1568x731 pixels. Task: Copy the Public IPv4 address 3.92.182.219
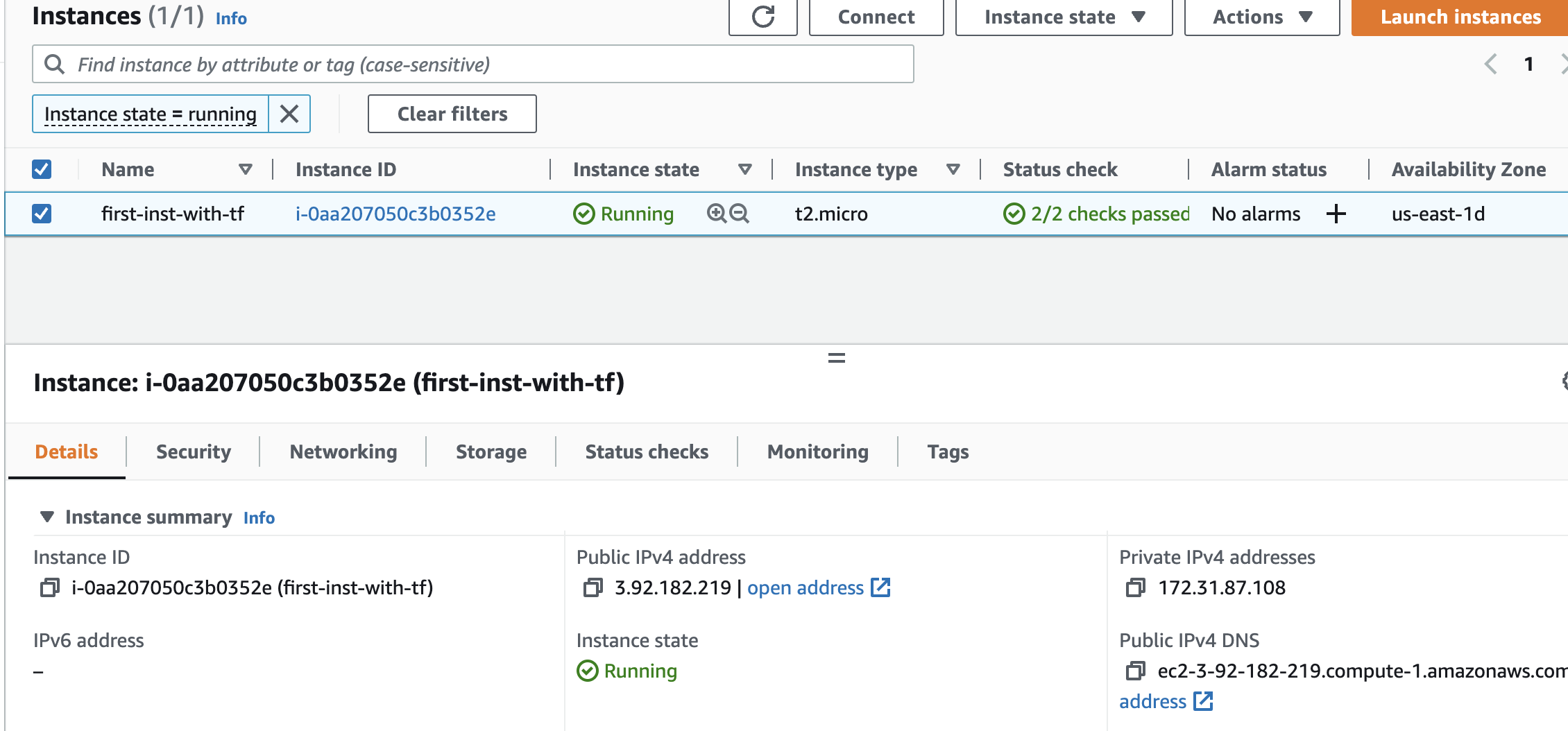pos(593,588)
